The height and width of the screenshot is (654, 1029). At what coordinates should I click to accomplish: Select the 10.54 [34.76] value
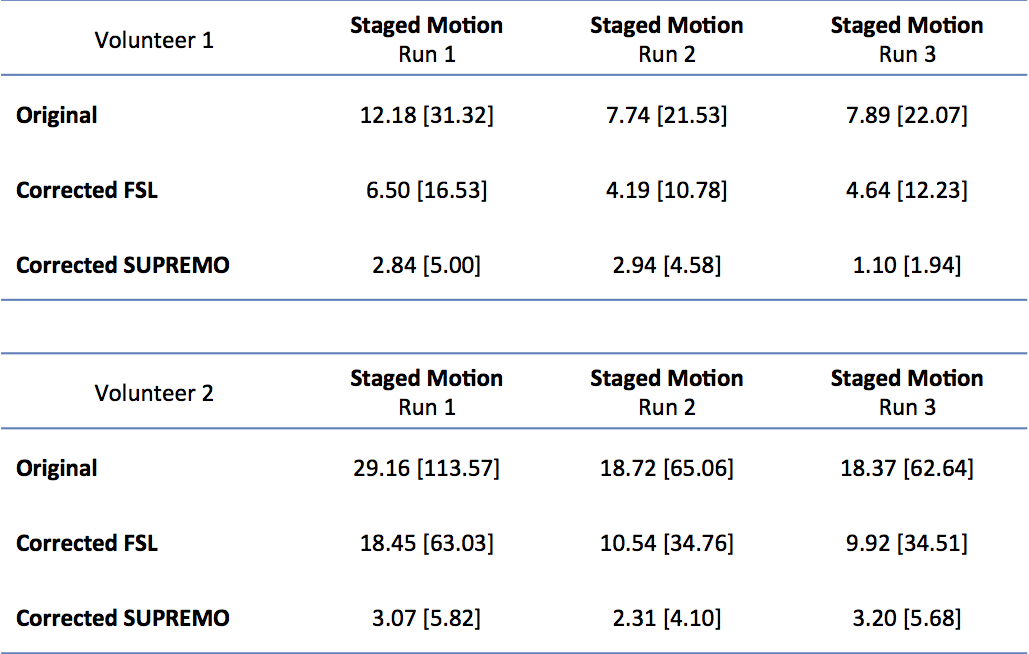click(x=667, y=543)
